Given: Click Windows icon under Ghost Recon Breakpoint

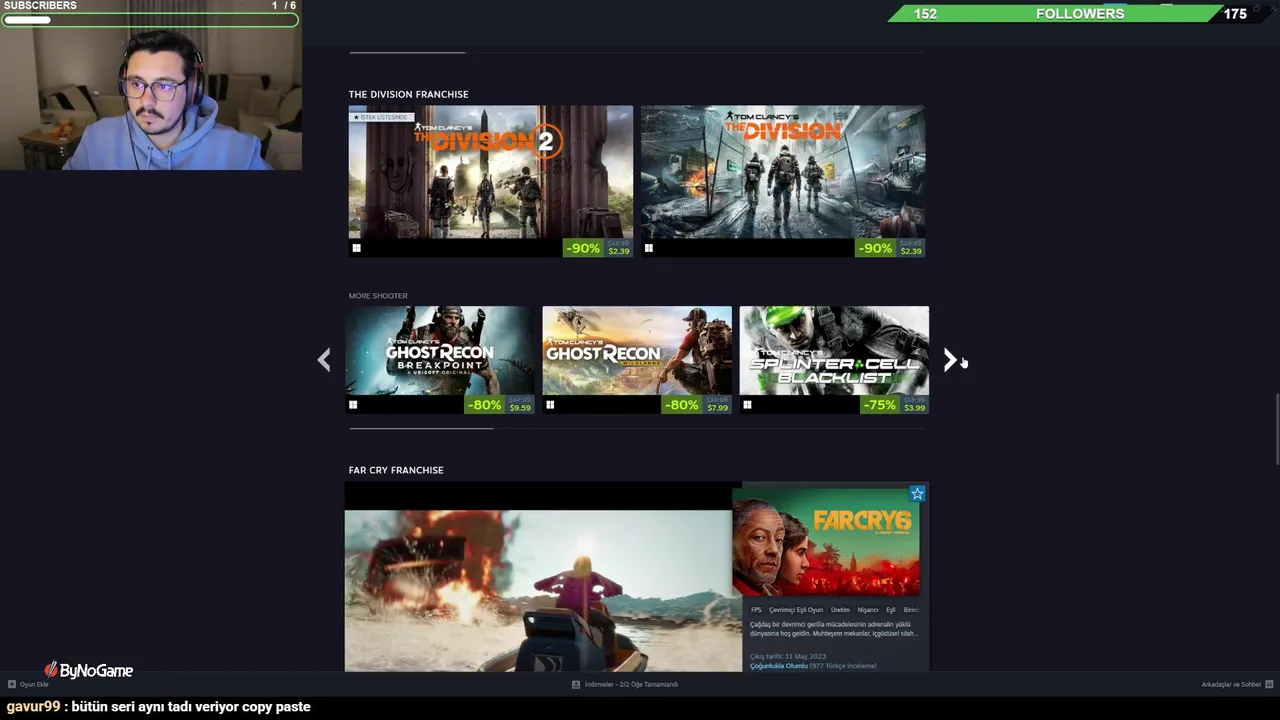Looking at the screenshot, I should pos(353,405).
